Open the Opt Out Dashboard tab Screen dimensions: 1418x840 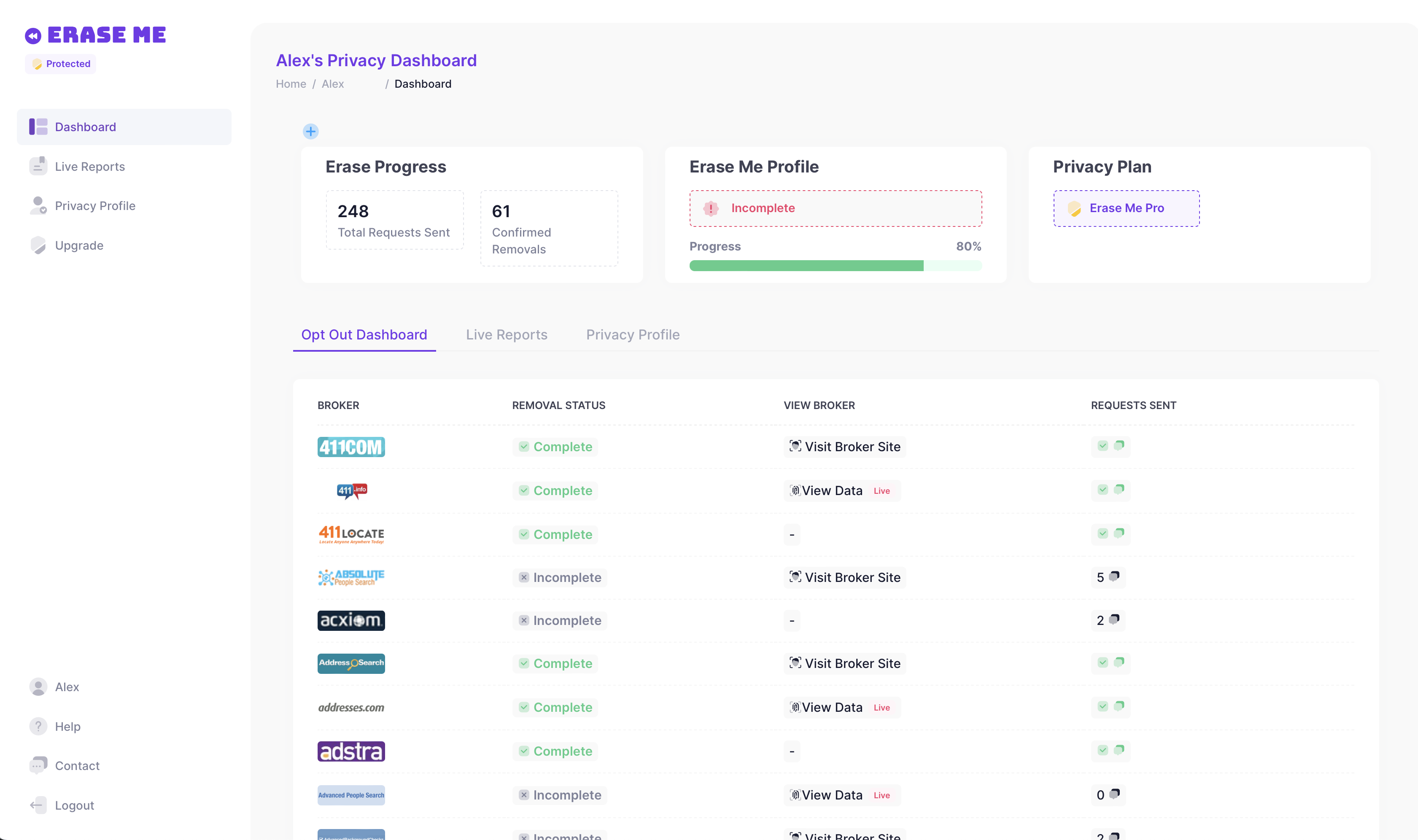(x=364, y=334)
